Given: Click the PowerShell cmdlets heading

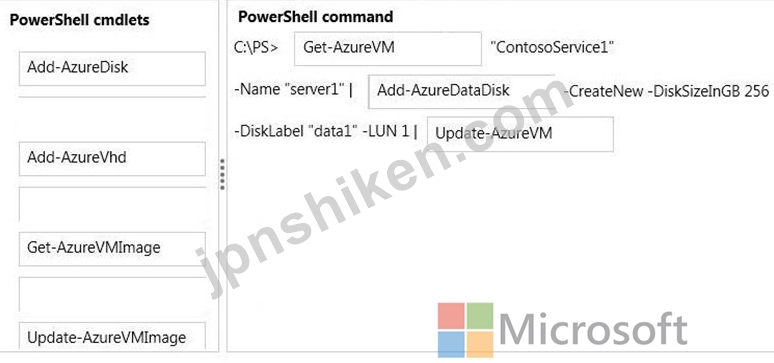Looking at the screenshot, I should point(79,20).
